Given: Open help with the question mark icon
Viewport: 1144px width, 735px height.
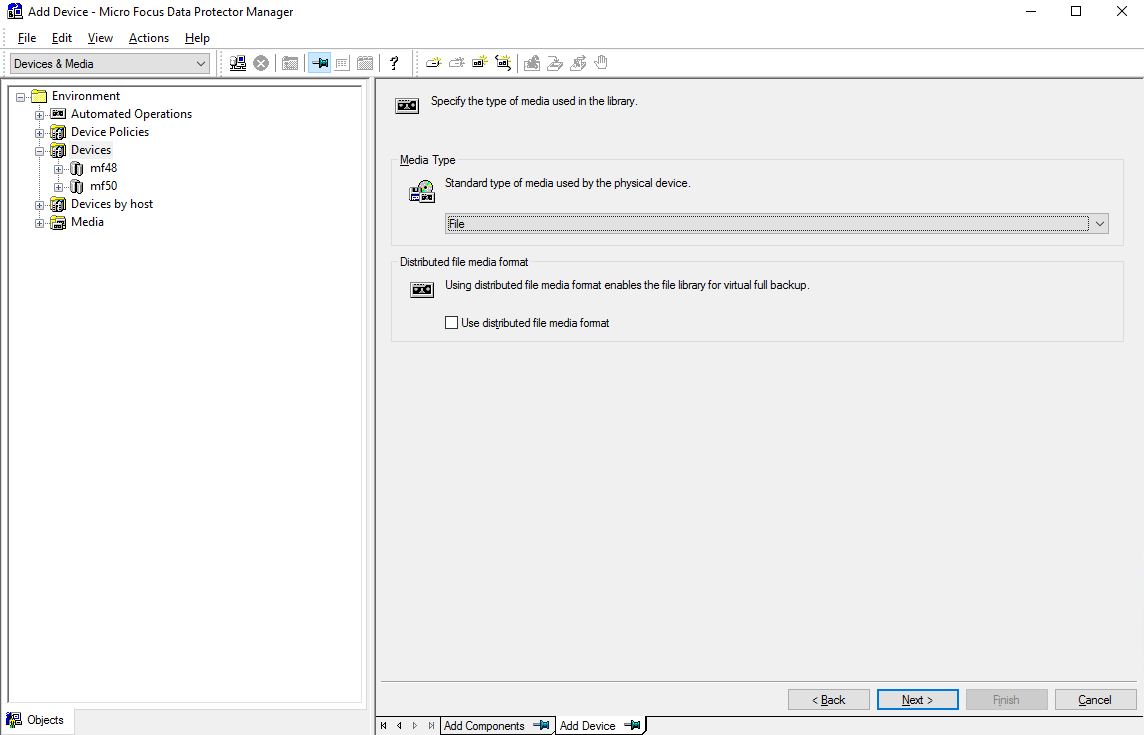Looking at the screenshot, I should pos(394,64).
